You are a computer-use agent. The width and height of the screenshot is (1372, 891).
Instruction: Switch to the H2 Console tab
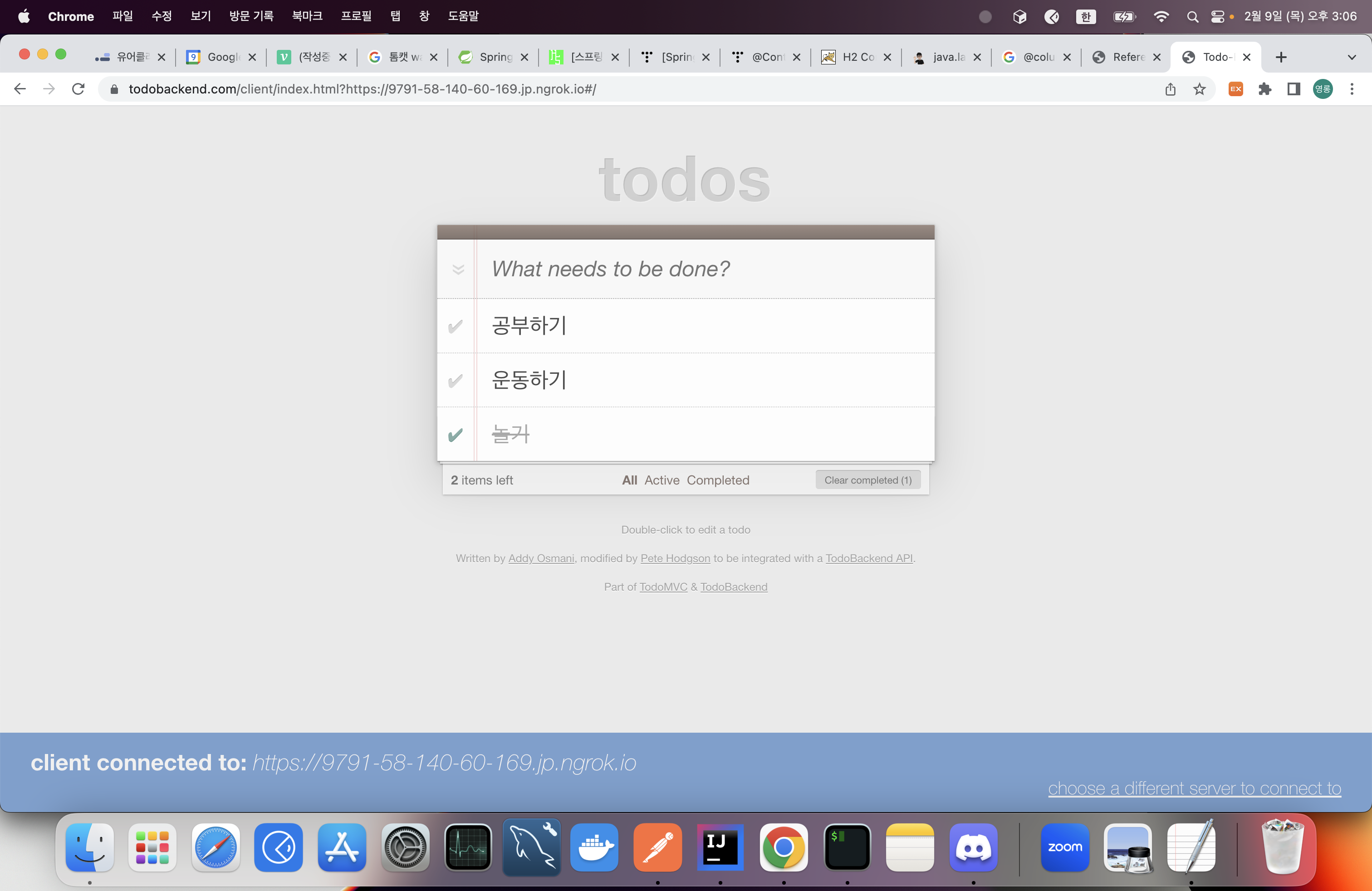point(856,56)
